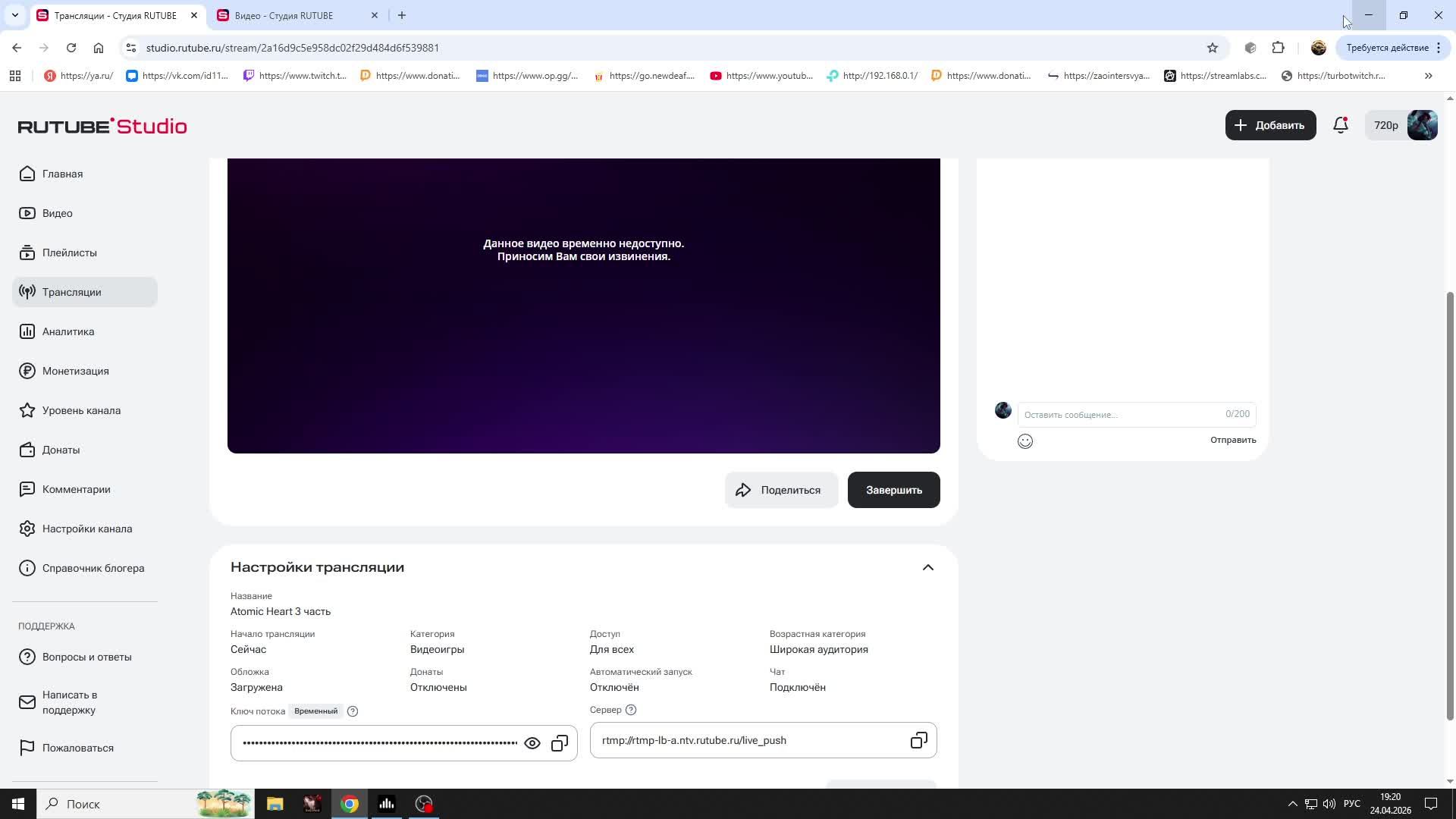This screenshot has width=1456, height=819.
Task: Click the Завершить button to end the stream
Action: [x=893, y=490]
